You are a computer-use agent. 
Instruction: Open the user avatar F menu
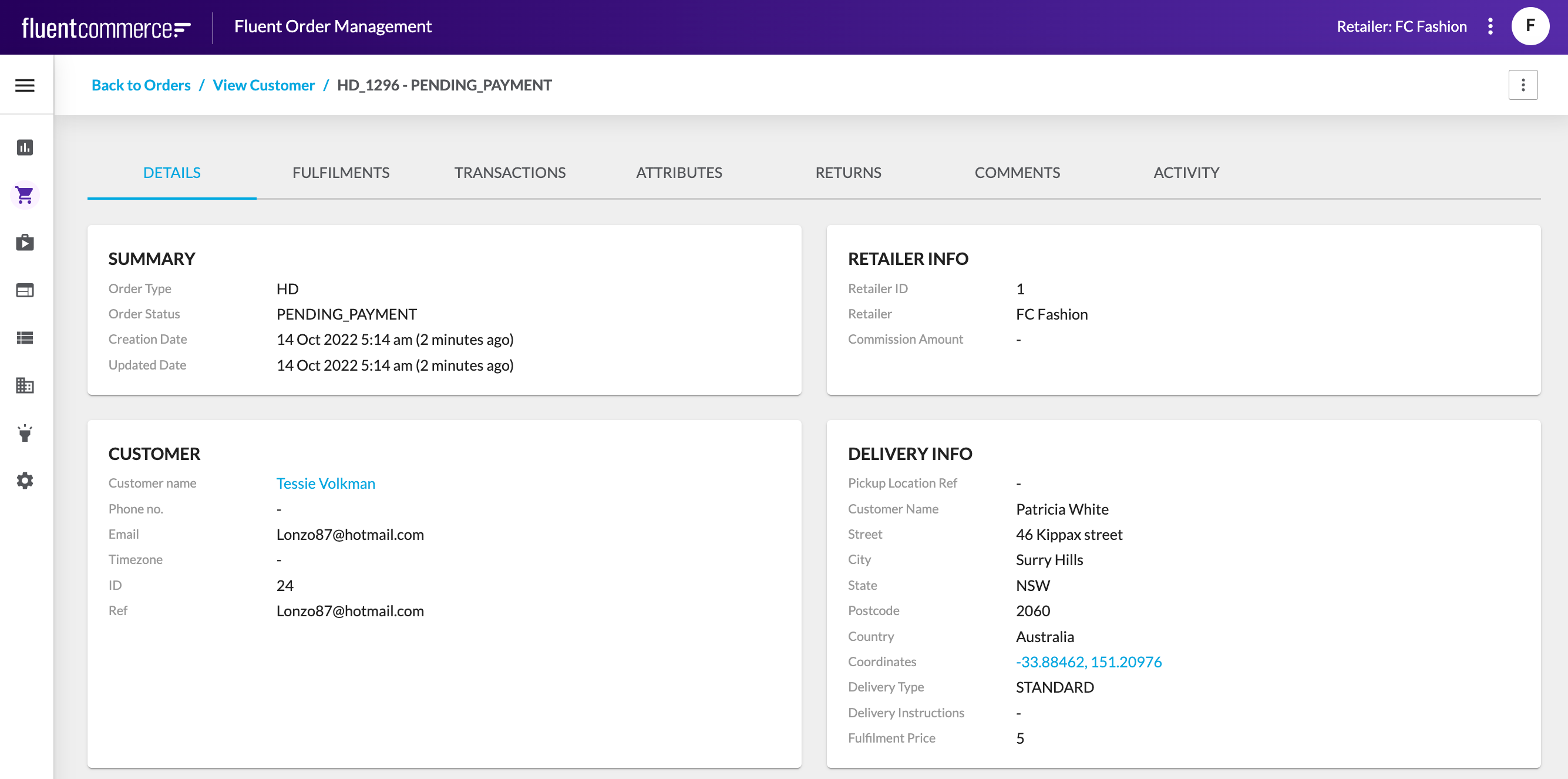coord(1530,26)
